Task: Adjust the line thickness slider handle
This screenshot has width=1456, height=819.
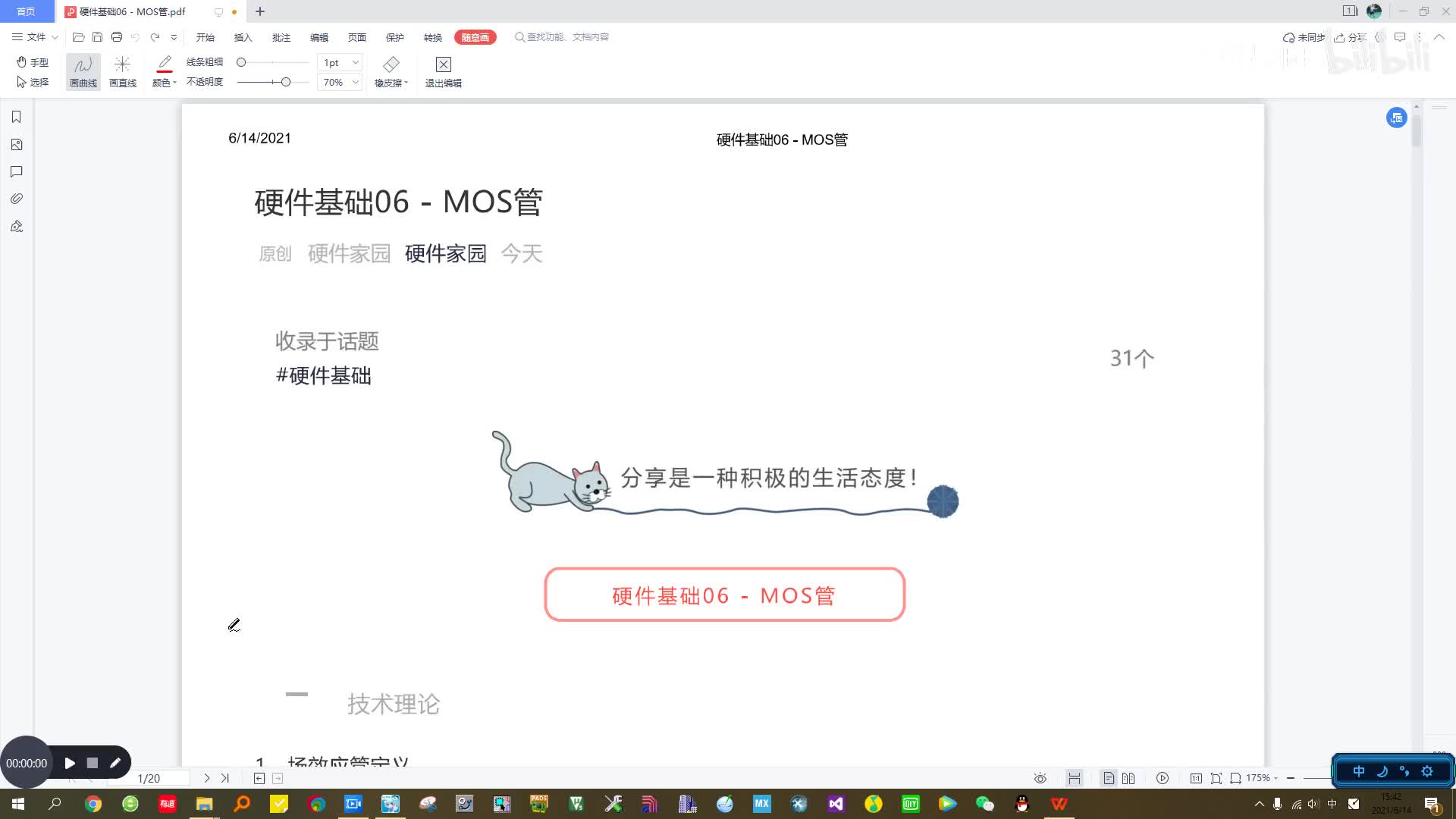Action: click(241, 62)
